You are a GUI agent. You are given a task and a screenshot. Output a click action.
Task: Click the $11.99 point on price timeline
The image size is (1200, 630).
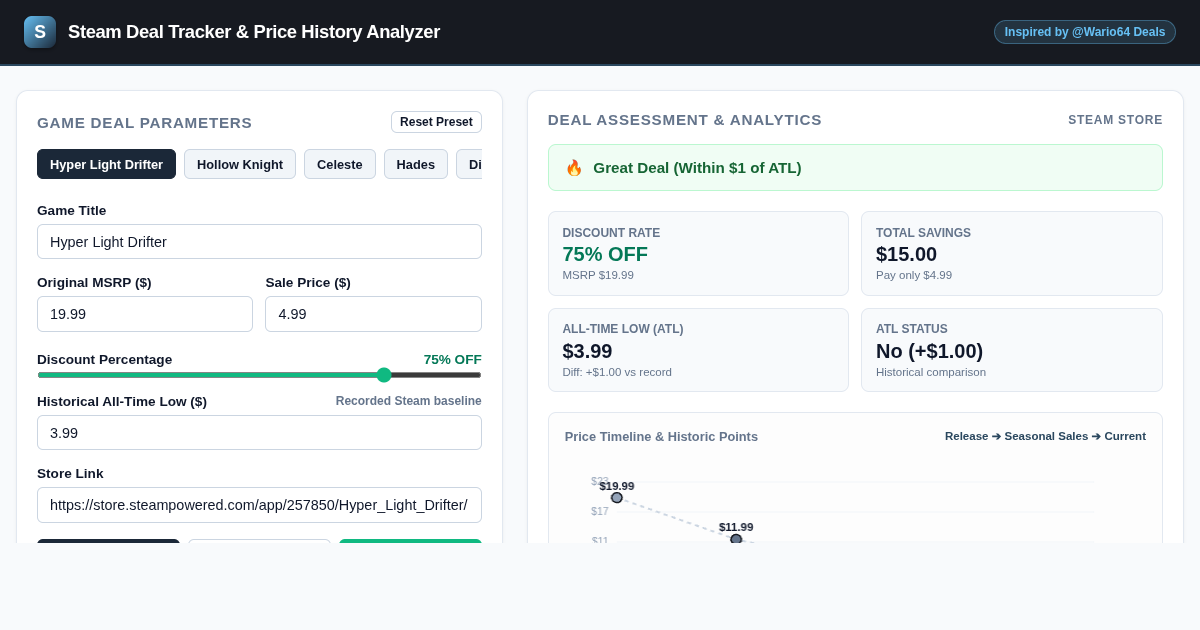[736, 539]
